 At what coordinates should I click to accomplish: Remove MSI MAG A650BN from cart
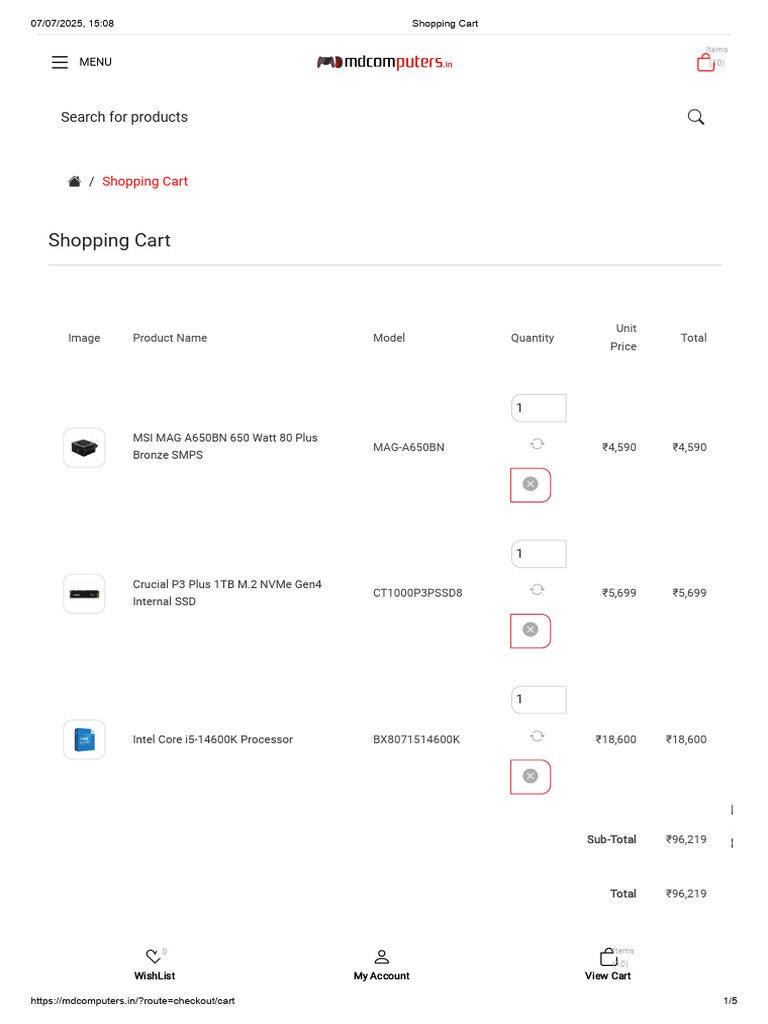[x=530, y=485]
